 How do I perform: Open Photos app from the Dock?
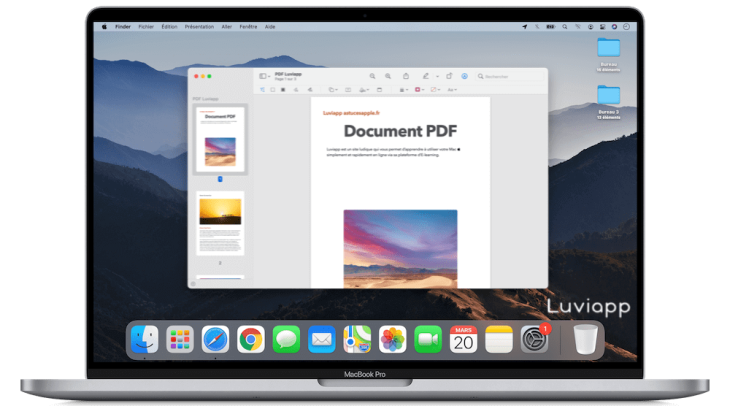click(393, 340)
